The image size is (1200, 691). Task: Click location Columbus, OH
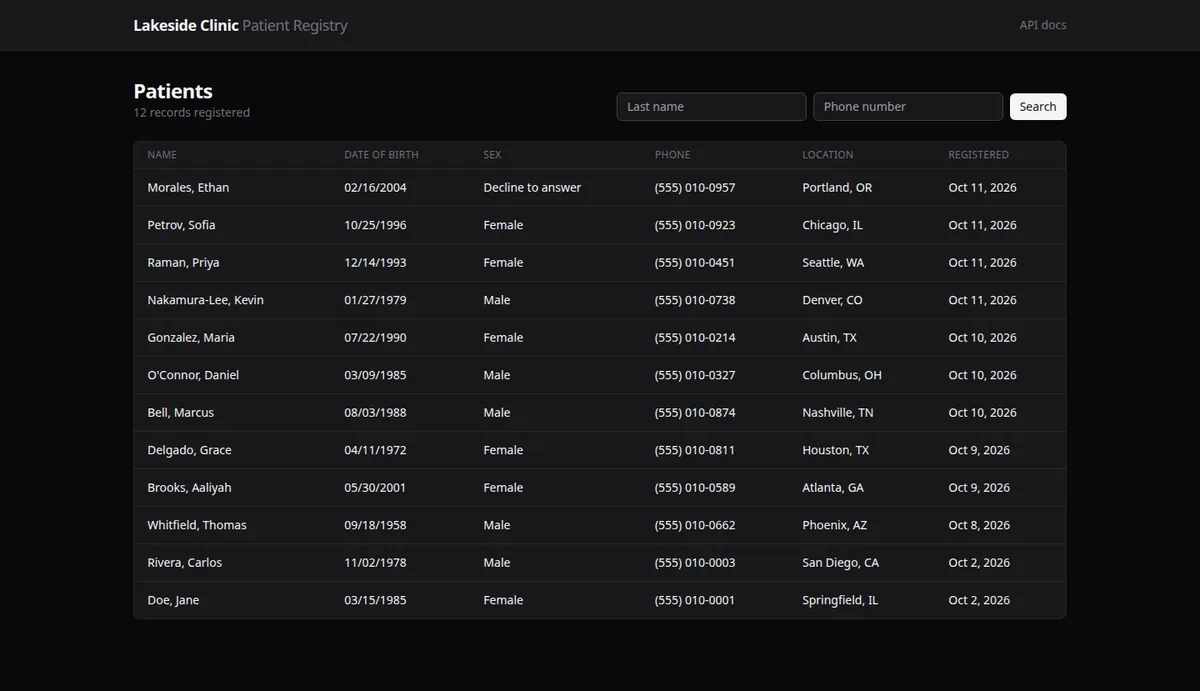point(842,375)
